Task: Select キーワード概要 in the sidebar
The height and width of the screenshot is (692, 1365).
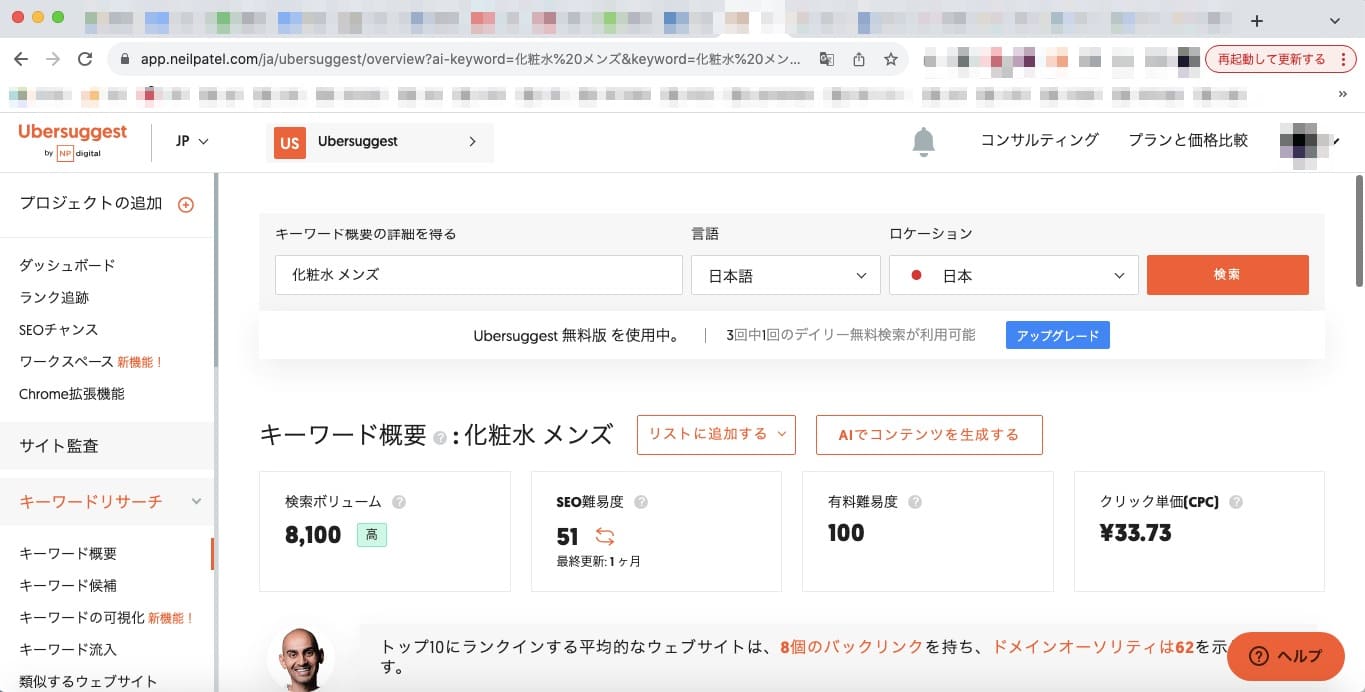Action: point(68,553)
